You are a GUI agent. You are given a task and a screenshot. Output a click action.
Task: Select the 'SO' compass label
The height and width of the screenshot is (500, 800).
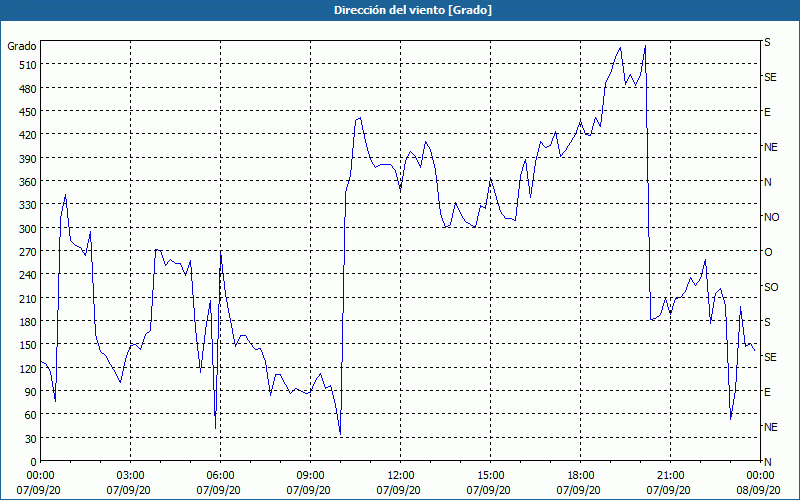tap(771, 287)
